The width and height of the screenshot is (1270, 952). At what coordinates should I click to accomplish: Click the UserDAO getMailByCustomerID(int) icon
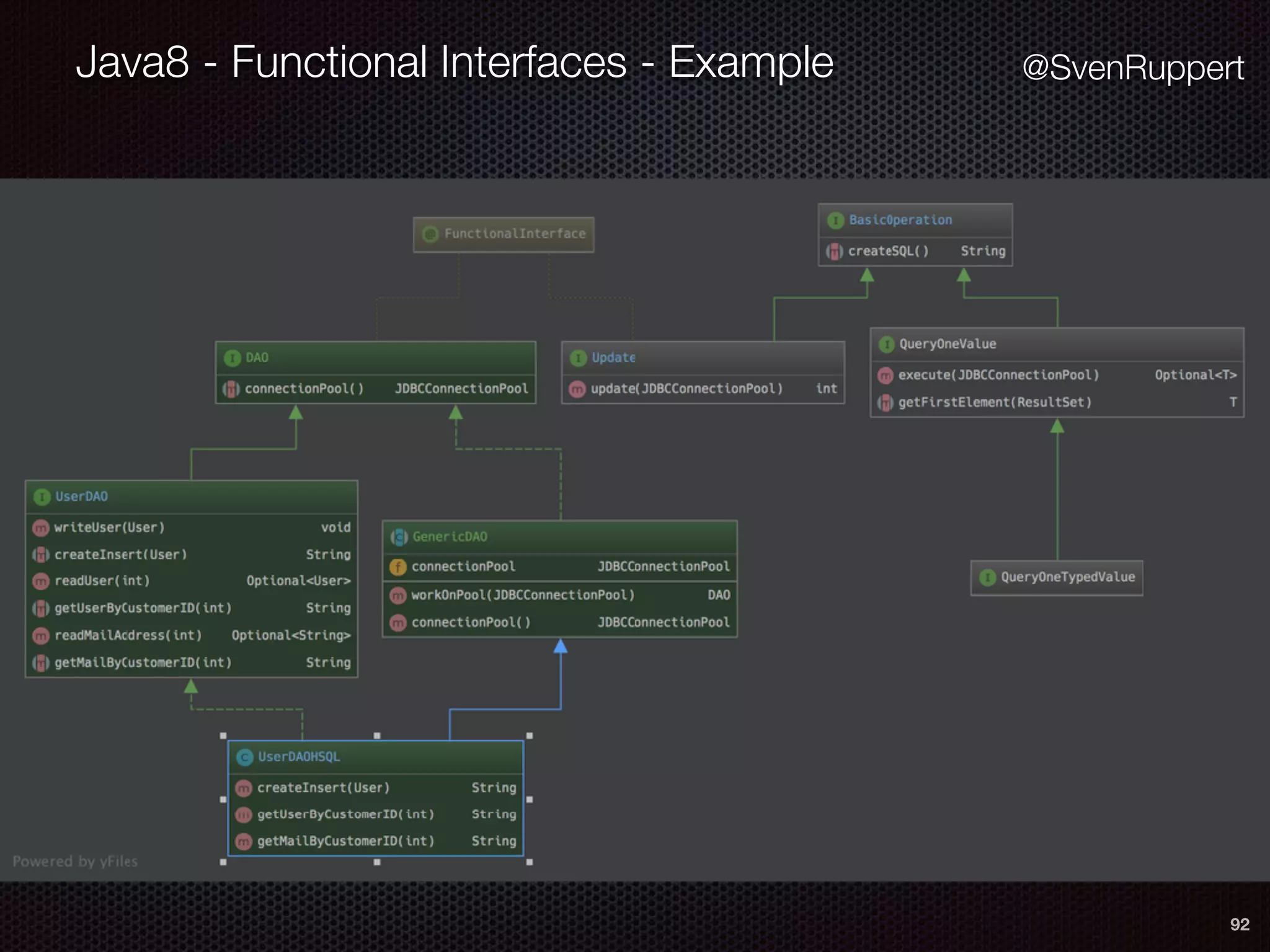point(41,663)
